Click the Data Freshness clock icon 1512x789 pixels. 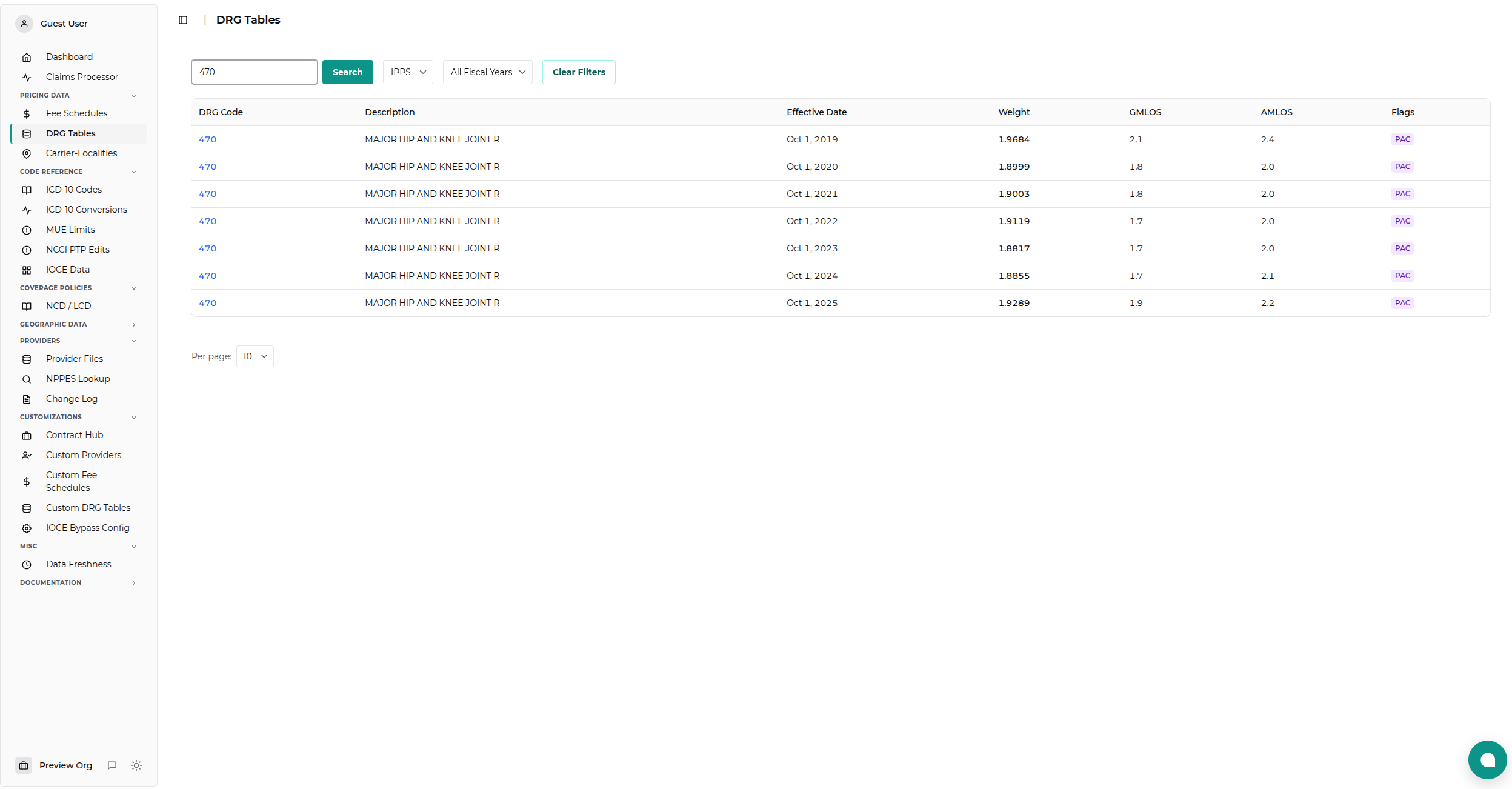27,565
